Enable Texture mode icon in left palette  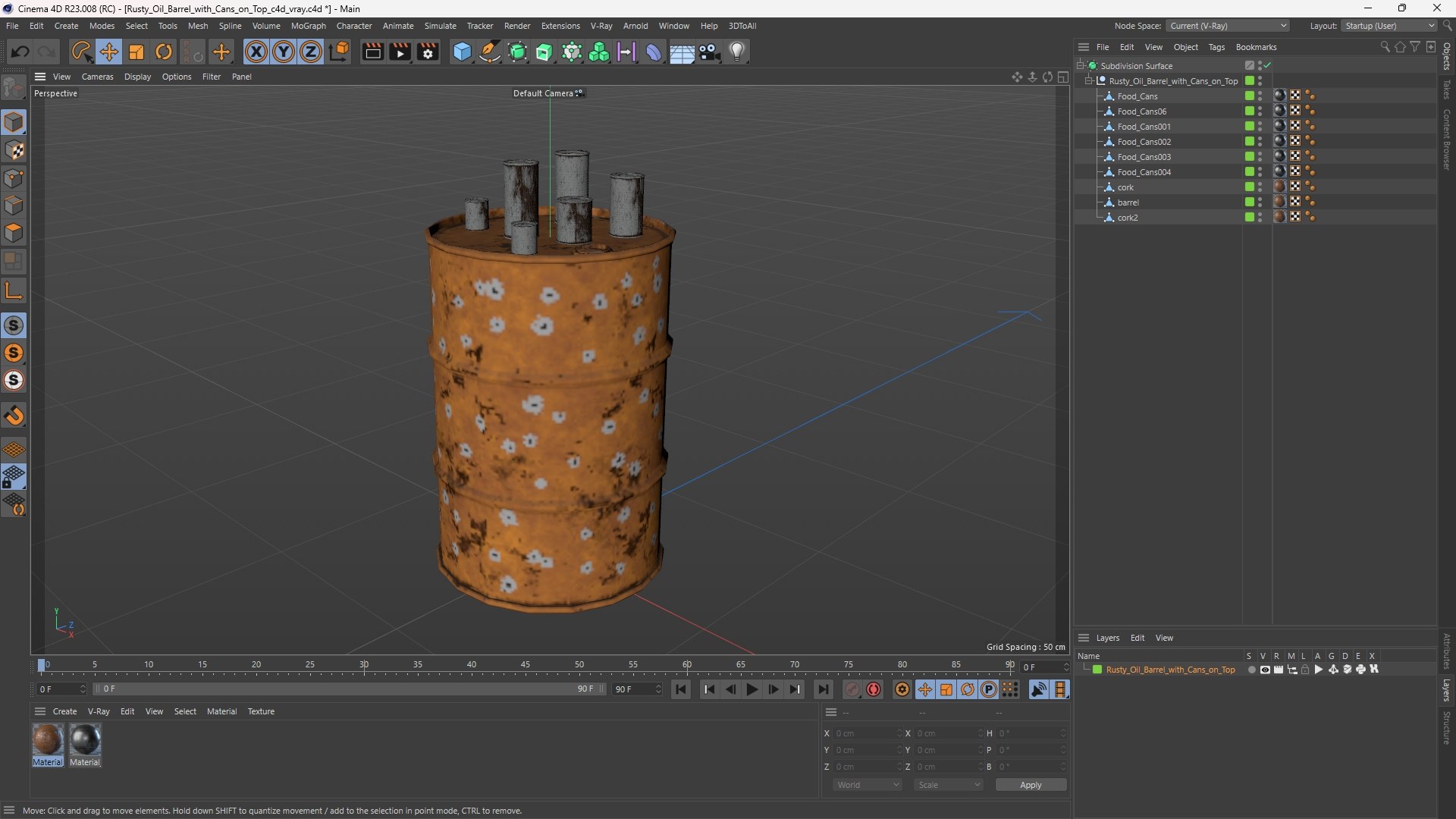point(14,150)
